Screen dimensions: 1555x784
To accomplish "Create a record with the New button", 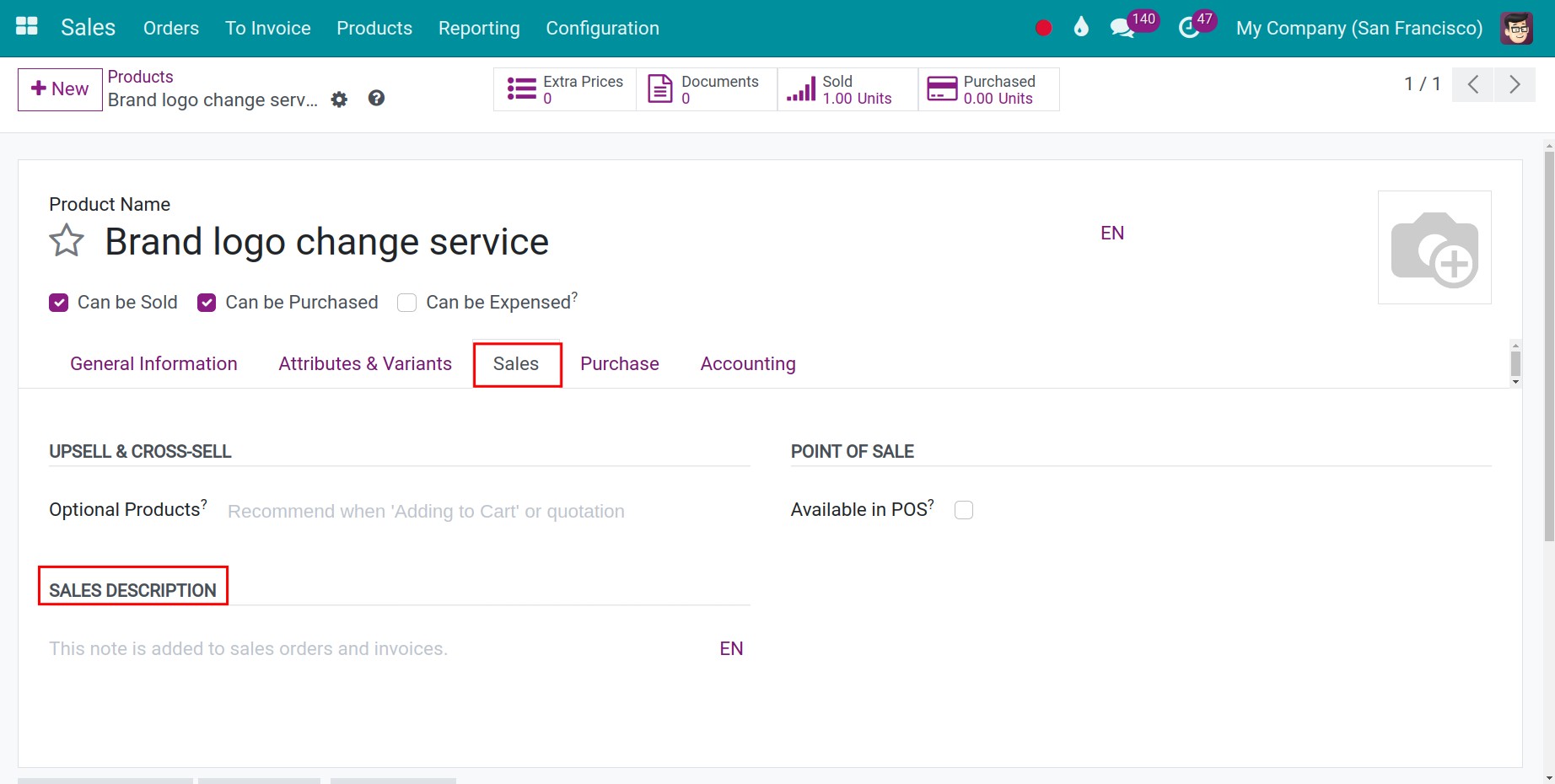I will click(59, 89).
